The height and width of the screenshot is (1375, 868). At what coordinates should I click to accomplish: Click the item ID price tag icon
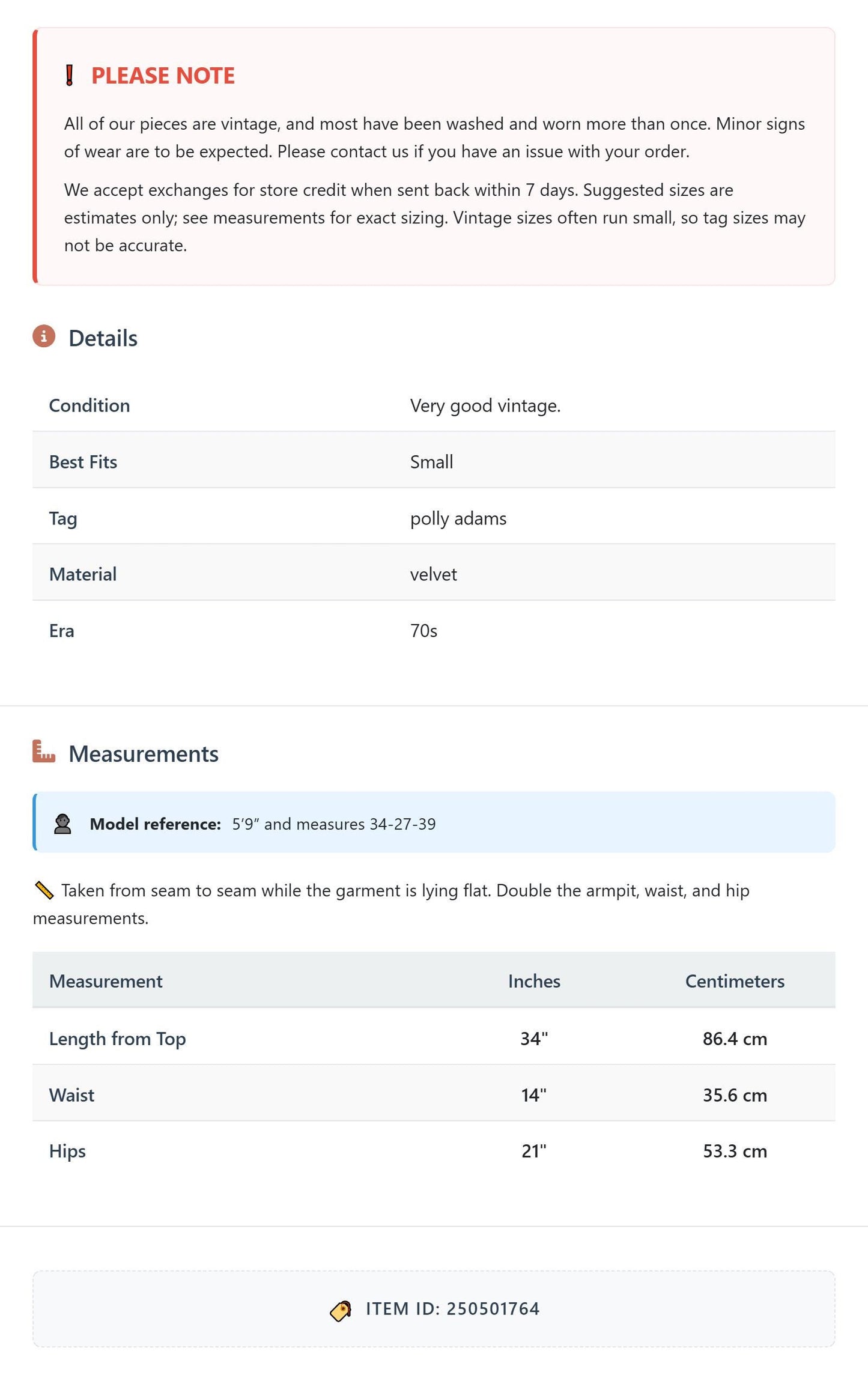[x=341, y=1311]
